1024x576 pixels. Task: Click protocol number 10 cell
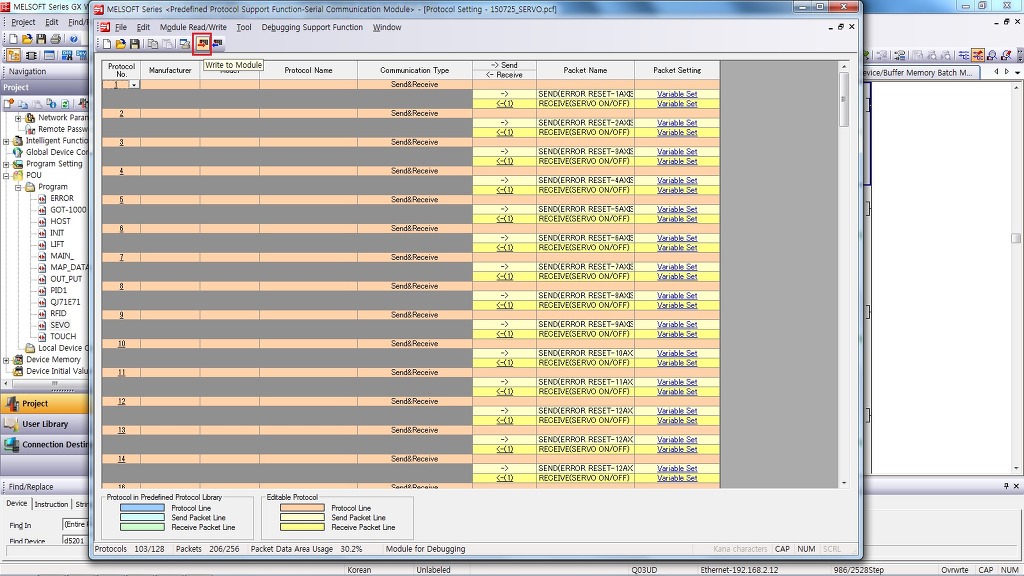pyautogui.click(x=121, y=344)
